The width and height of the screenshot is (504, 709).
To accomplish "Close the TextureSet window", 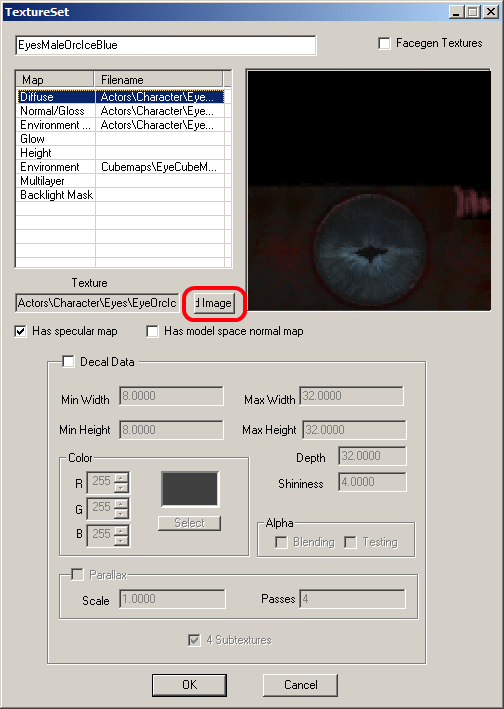I will click(x=491, y=12).
